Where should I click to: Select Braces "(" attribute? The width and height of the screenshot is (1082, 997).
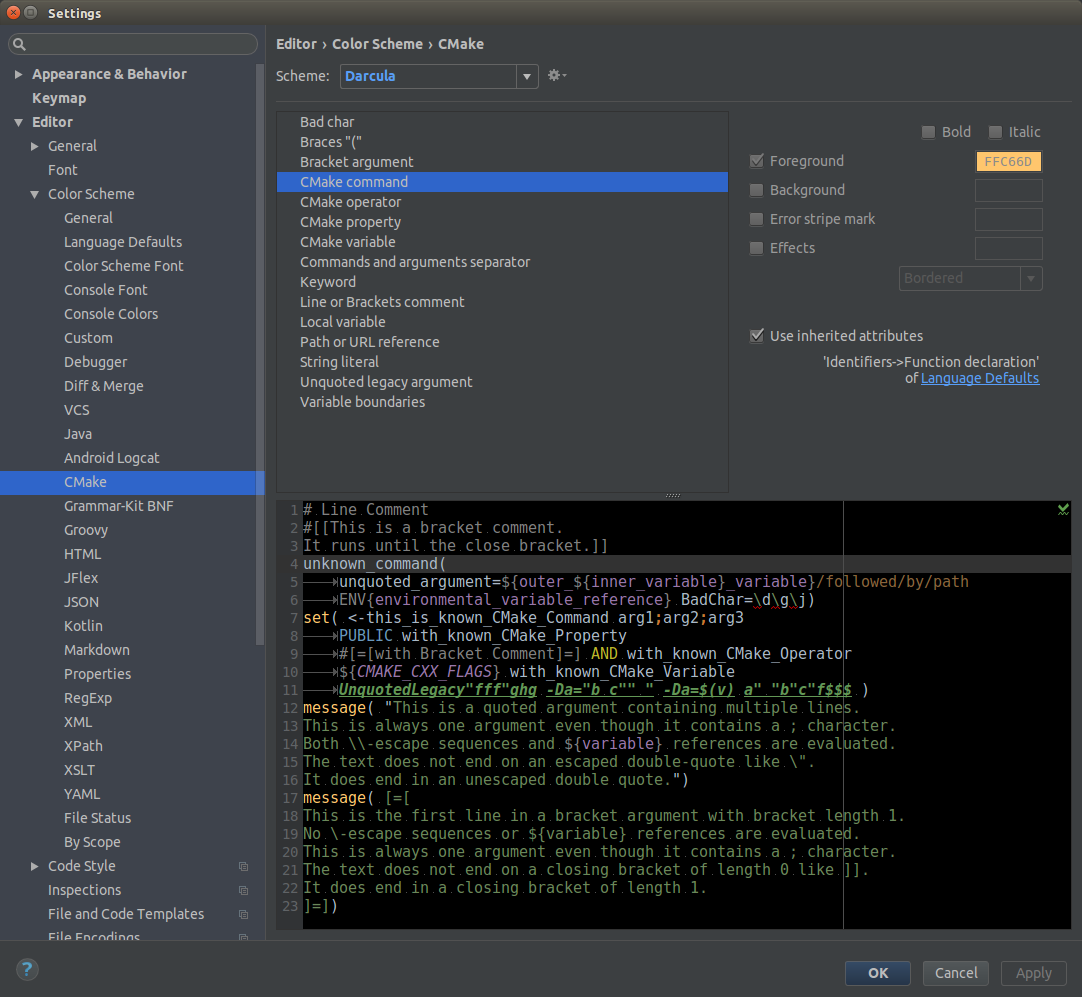coord(502,142)
